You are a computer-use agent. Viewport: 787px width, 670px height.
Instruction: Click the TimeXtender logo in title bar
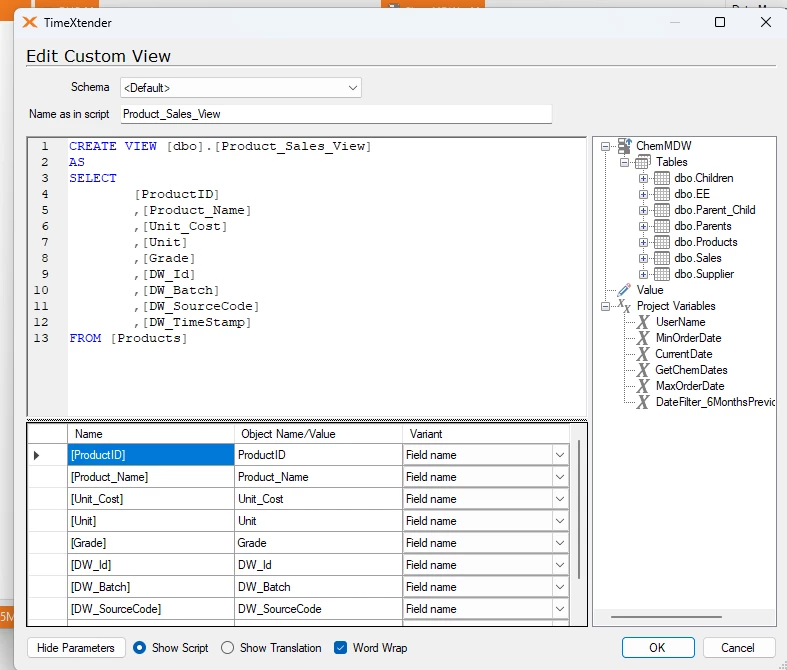[x=30, y=23]
